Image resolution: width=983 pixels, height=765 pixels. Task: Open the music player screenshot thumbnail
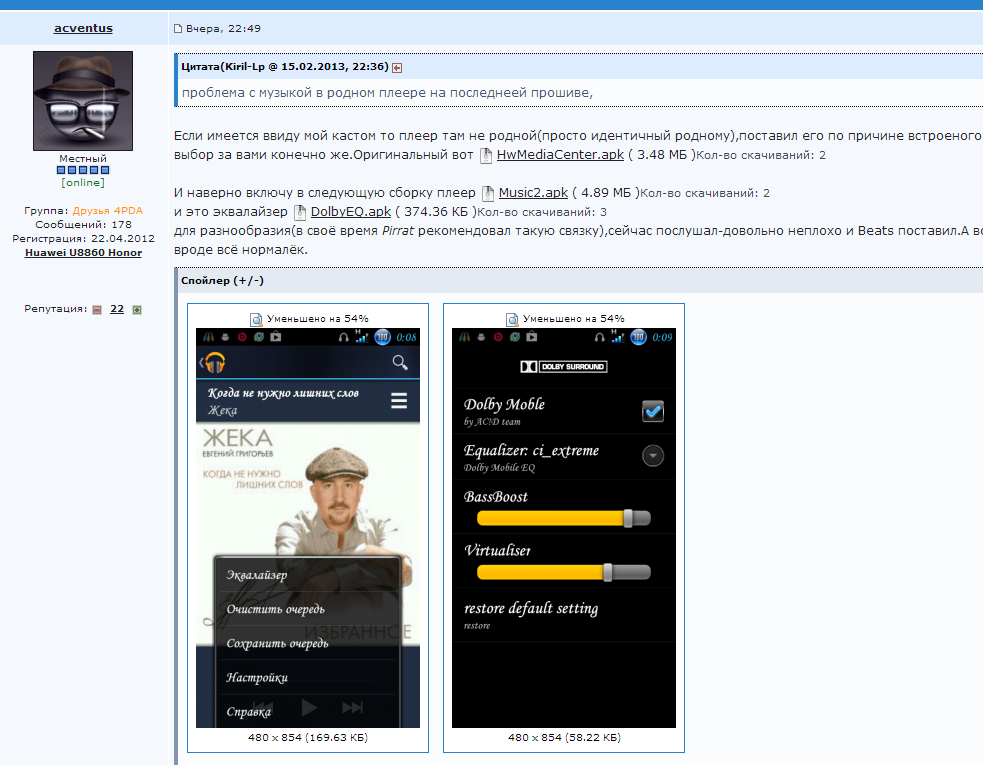tap(308, 528)
